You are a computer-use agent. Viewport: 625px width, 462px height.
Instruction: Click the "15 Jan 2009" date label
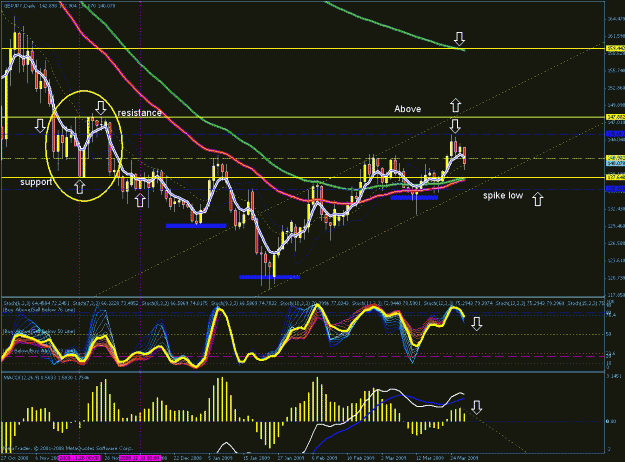[257, 458]
